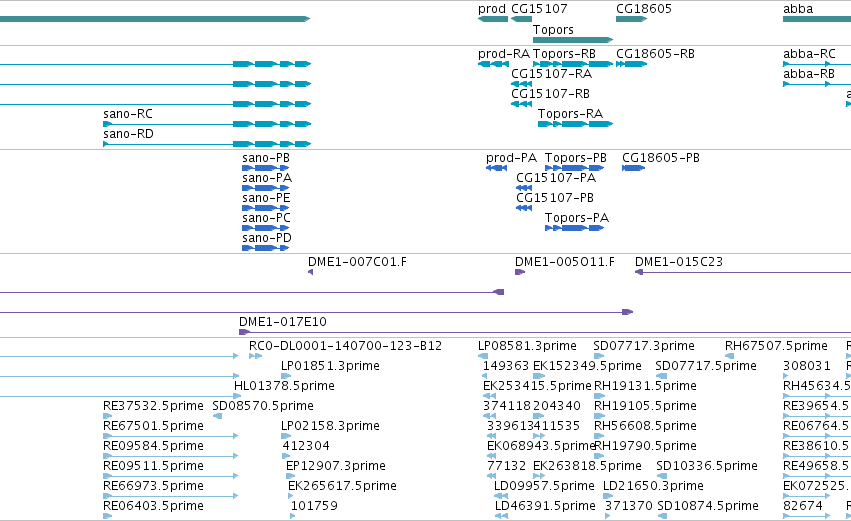Image resolution: width=851 pixels, height=521 pixels.
Task: Select EST SD10336.5prime
Action: pos(661,476)
